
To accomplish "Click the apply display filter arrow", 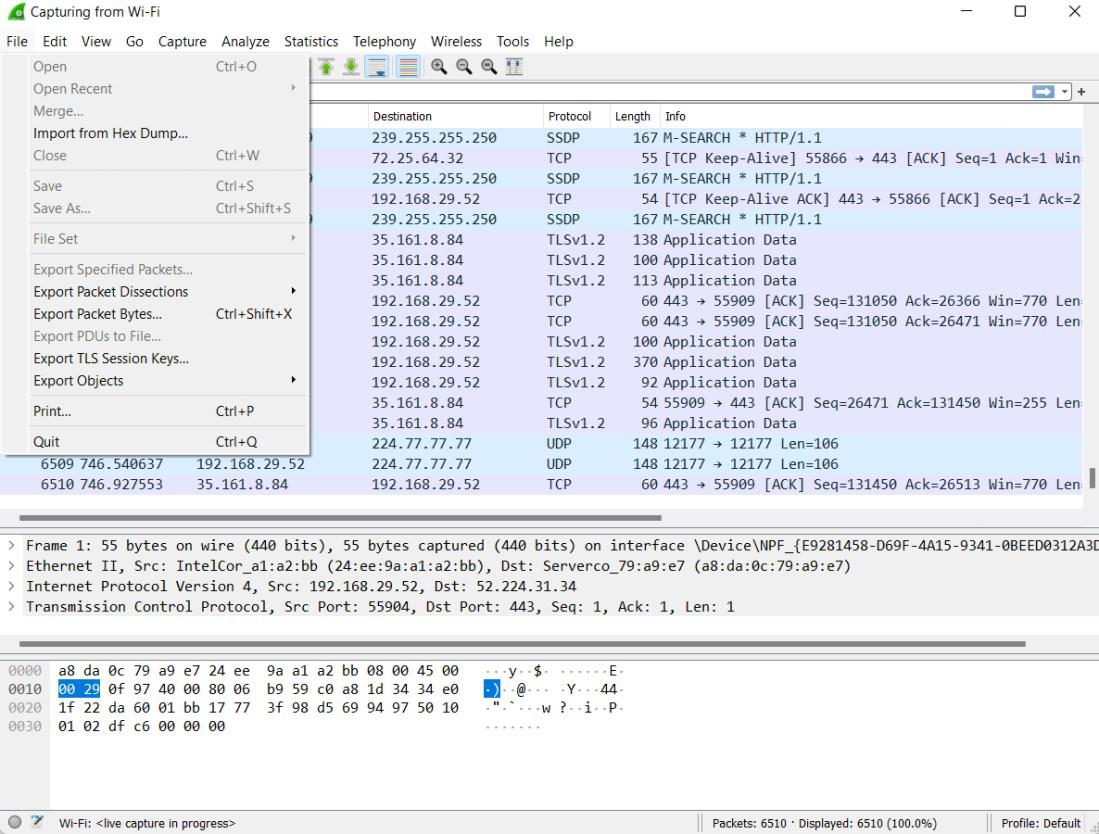I will [1043, 91].
